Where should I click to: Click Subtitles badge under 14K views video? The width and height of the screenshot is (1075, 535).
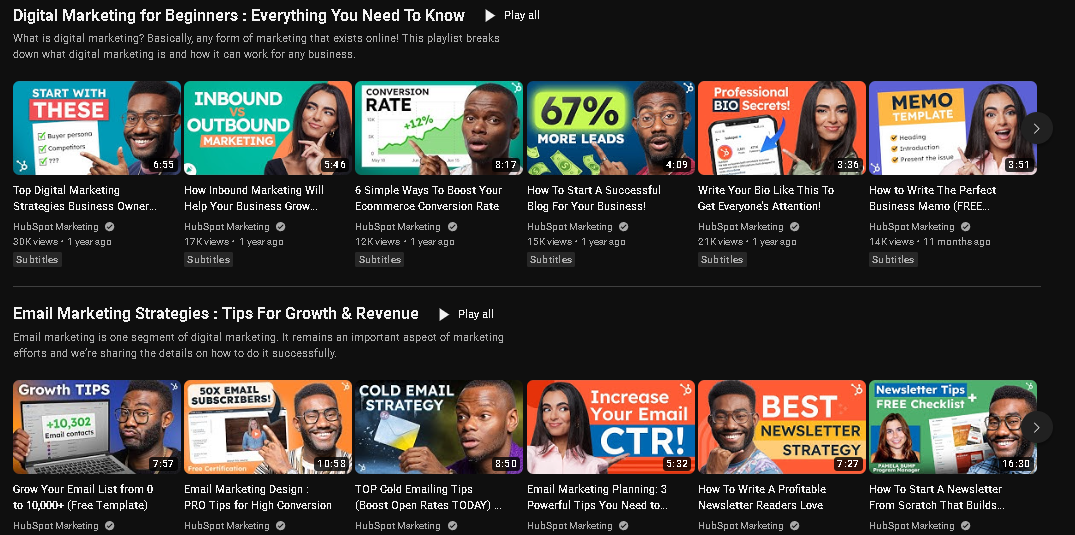click(x=893, y=259)
